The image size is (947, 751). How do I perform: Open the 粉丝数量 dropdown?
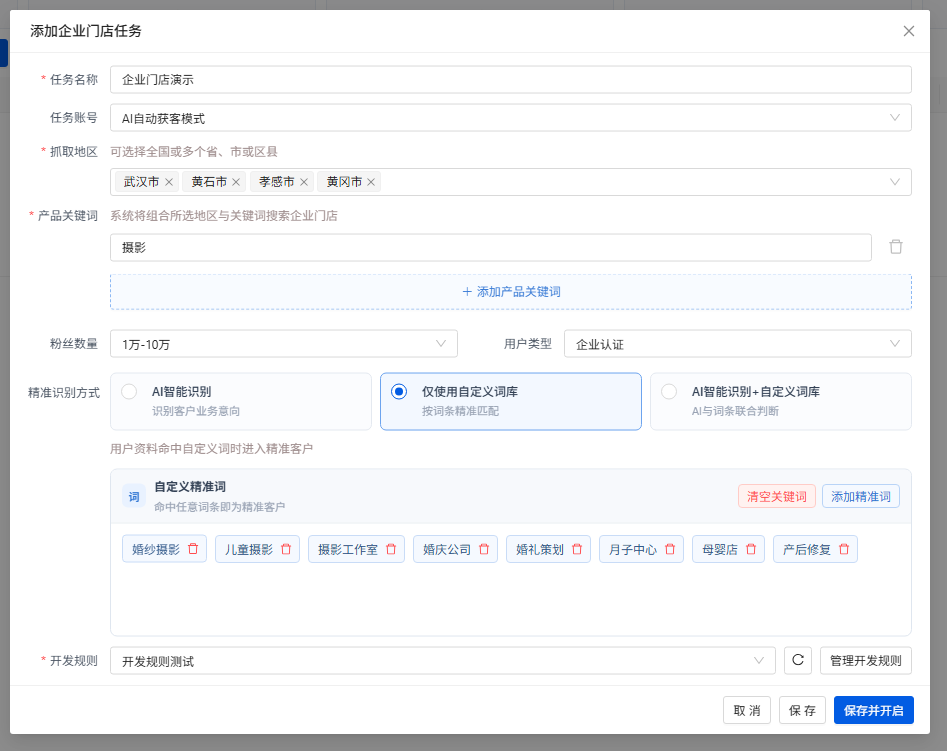click(284, 344)
